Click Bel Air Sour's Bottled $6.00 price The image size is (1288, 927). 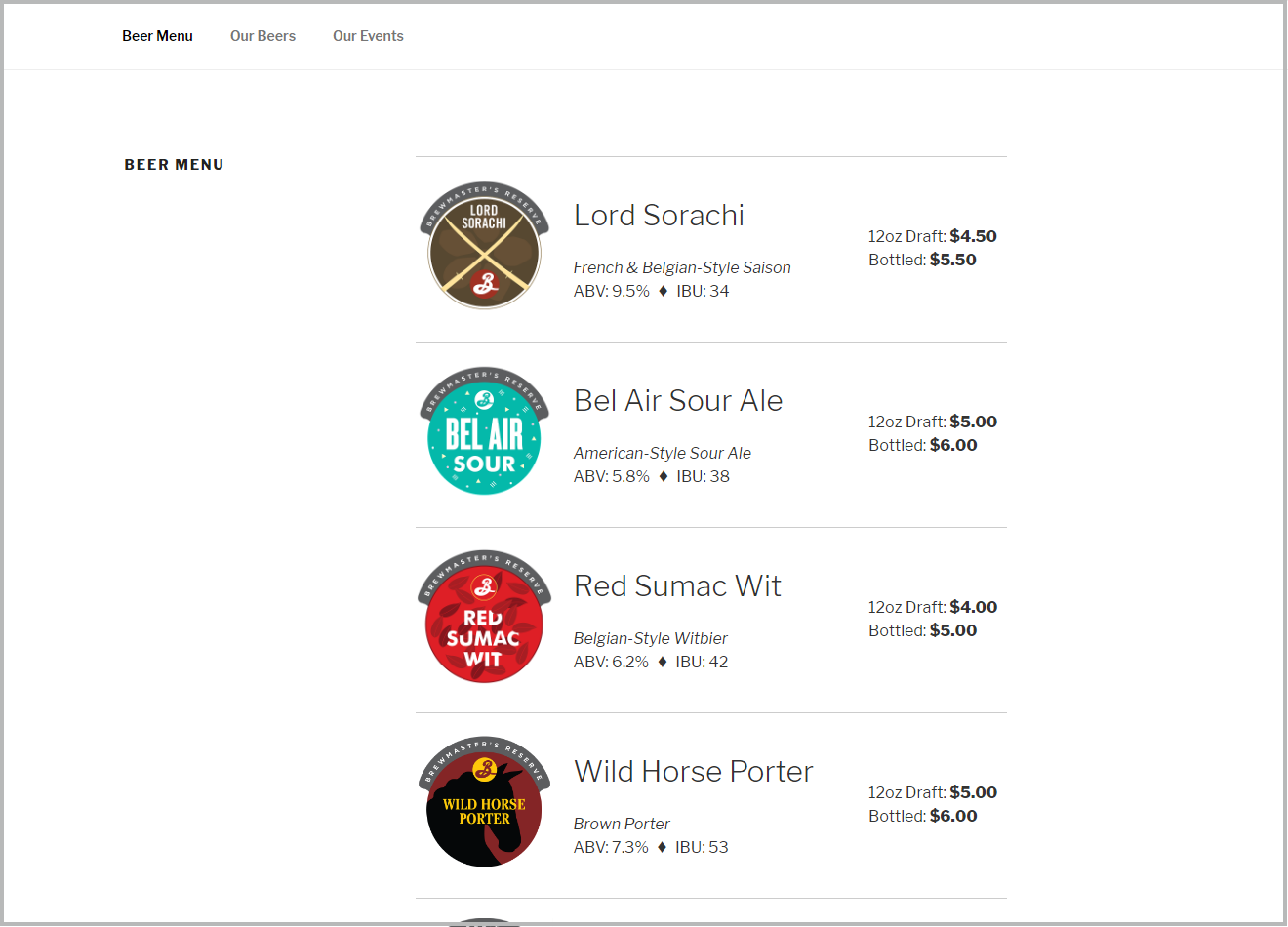tap(923, 445)
